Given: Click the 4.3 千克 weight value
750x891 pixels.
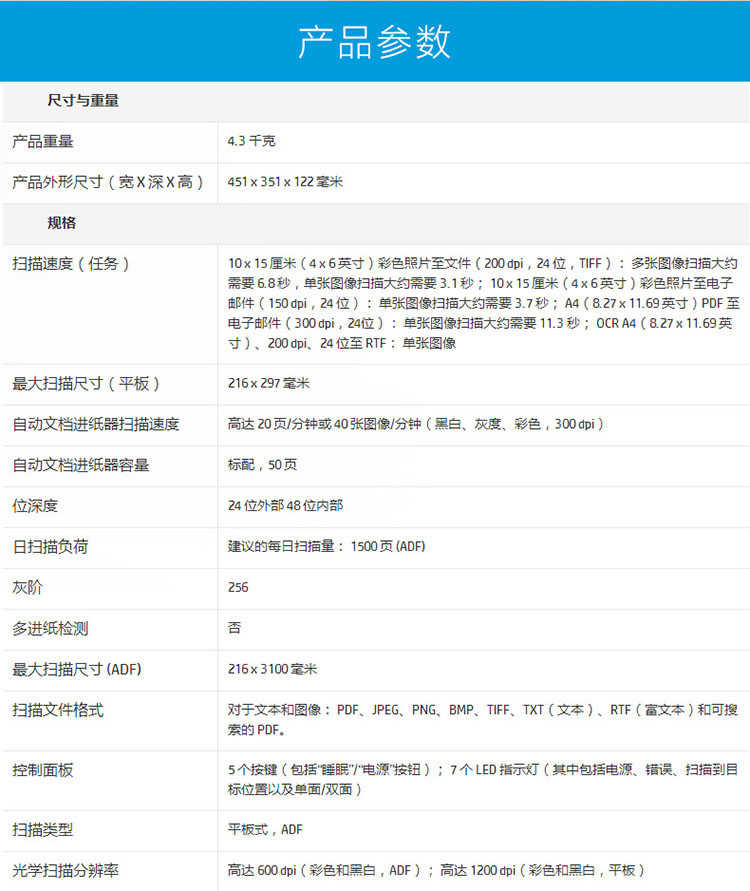Looking at the screenshot, I should pos(252,142).
